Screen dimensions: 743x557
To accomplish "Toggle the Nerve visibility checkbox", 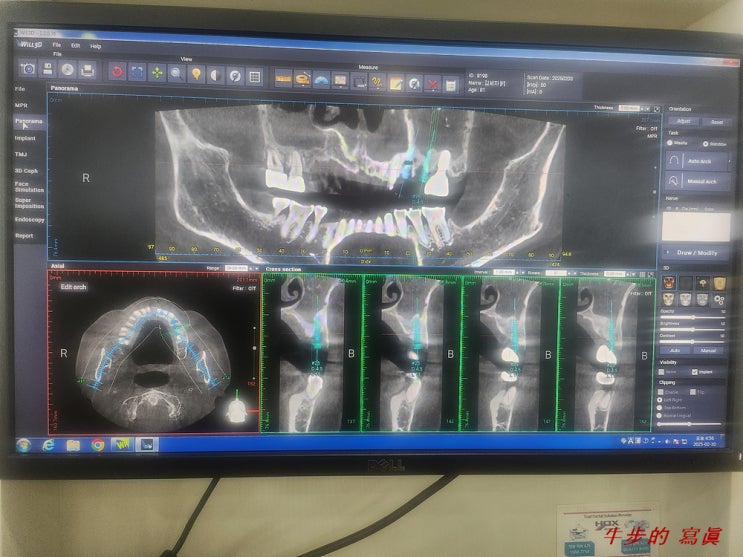I will pyautogui.click(x=661, y=372).
